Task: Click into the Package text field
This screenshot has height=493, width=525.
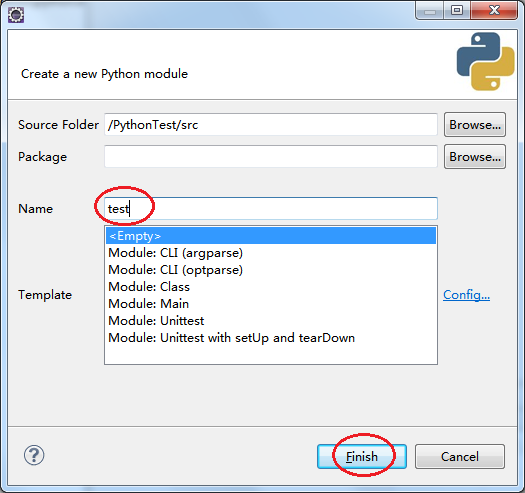Action: point(271,156)
